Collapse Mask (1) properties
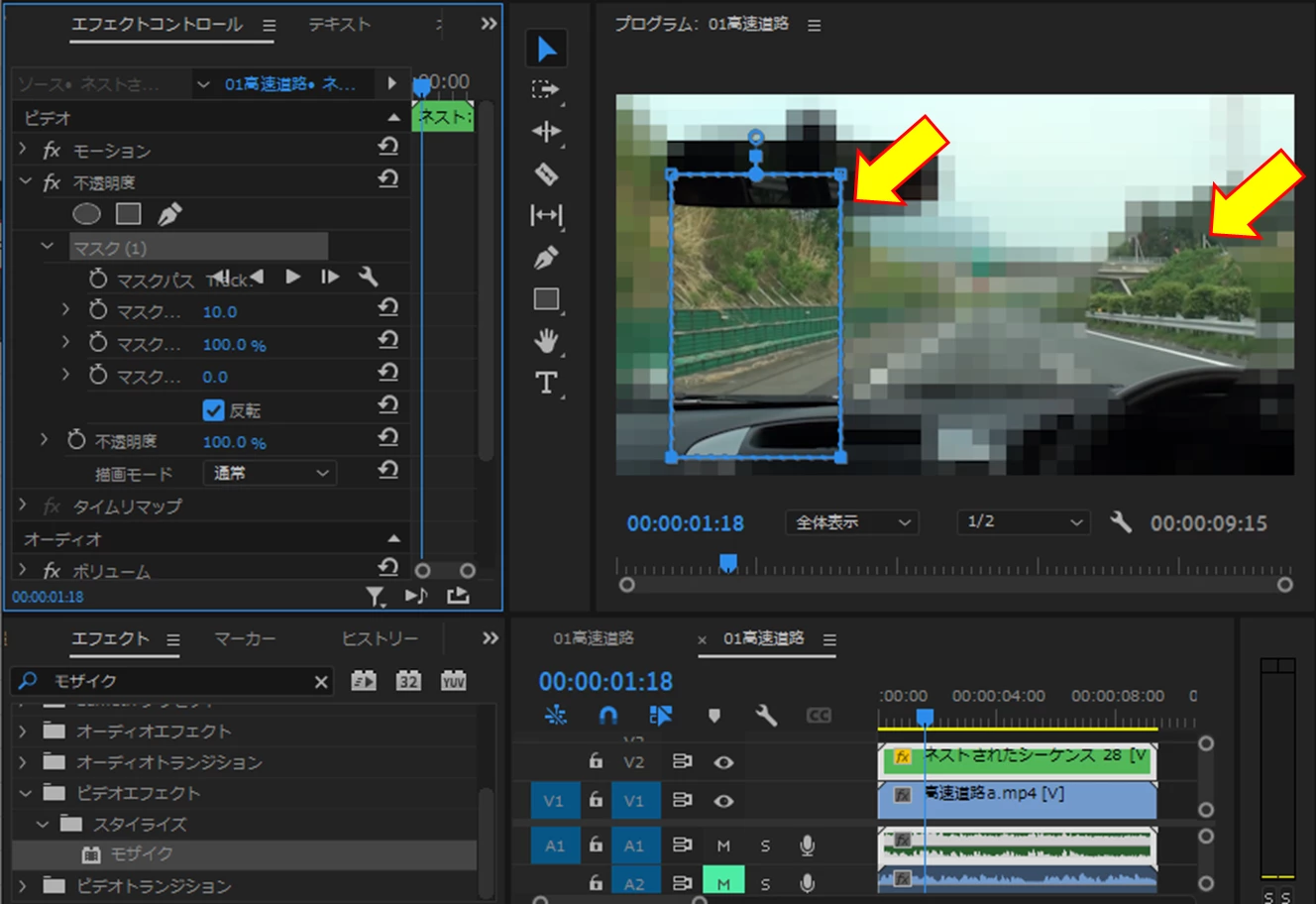 coord(47,246)
